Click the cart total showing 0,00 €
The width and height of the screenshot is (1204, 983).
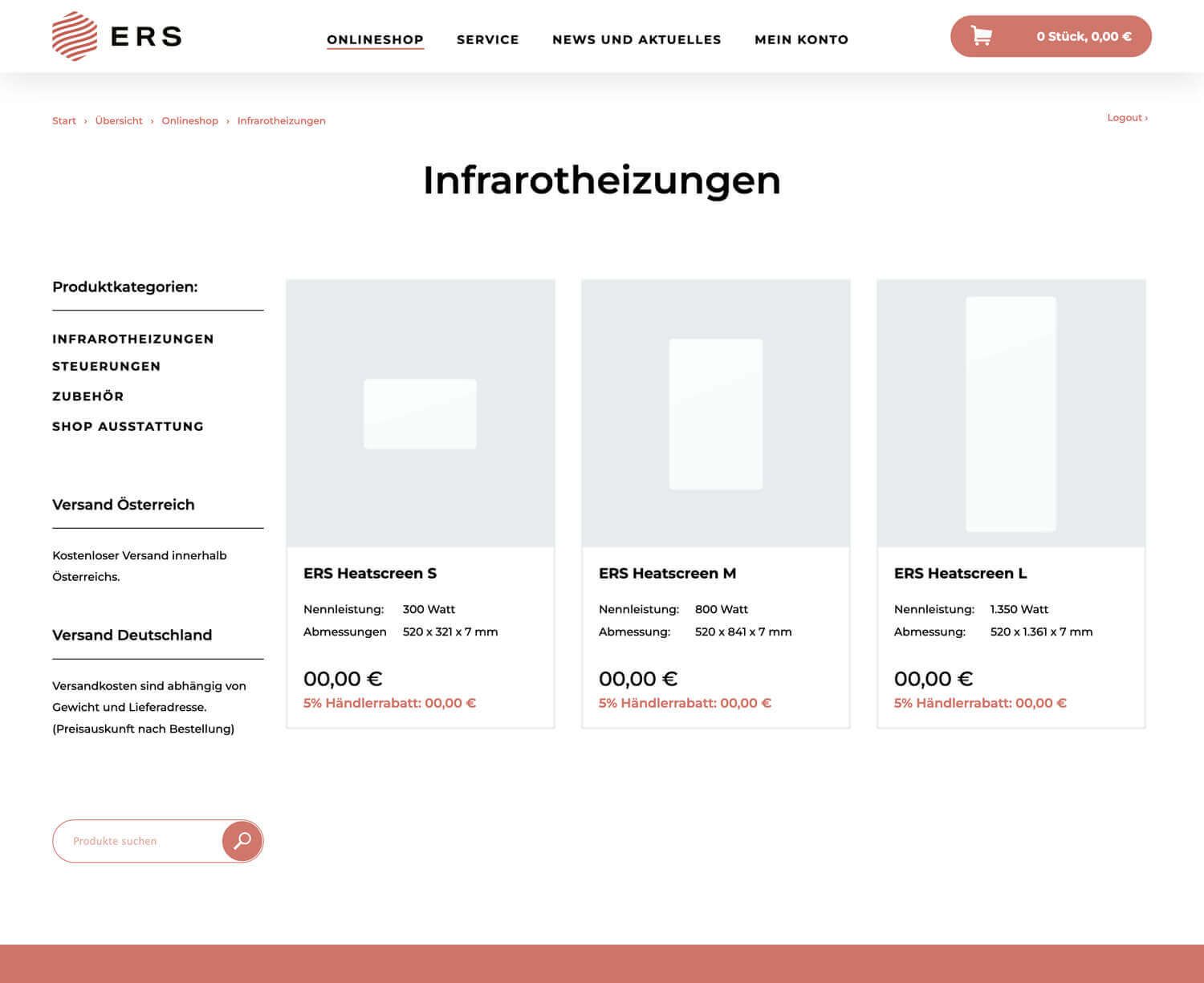click(x=1085, y=35)
